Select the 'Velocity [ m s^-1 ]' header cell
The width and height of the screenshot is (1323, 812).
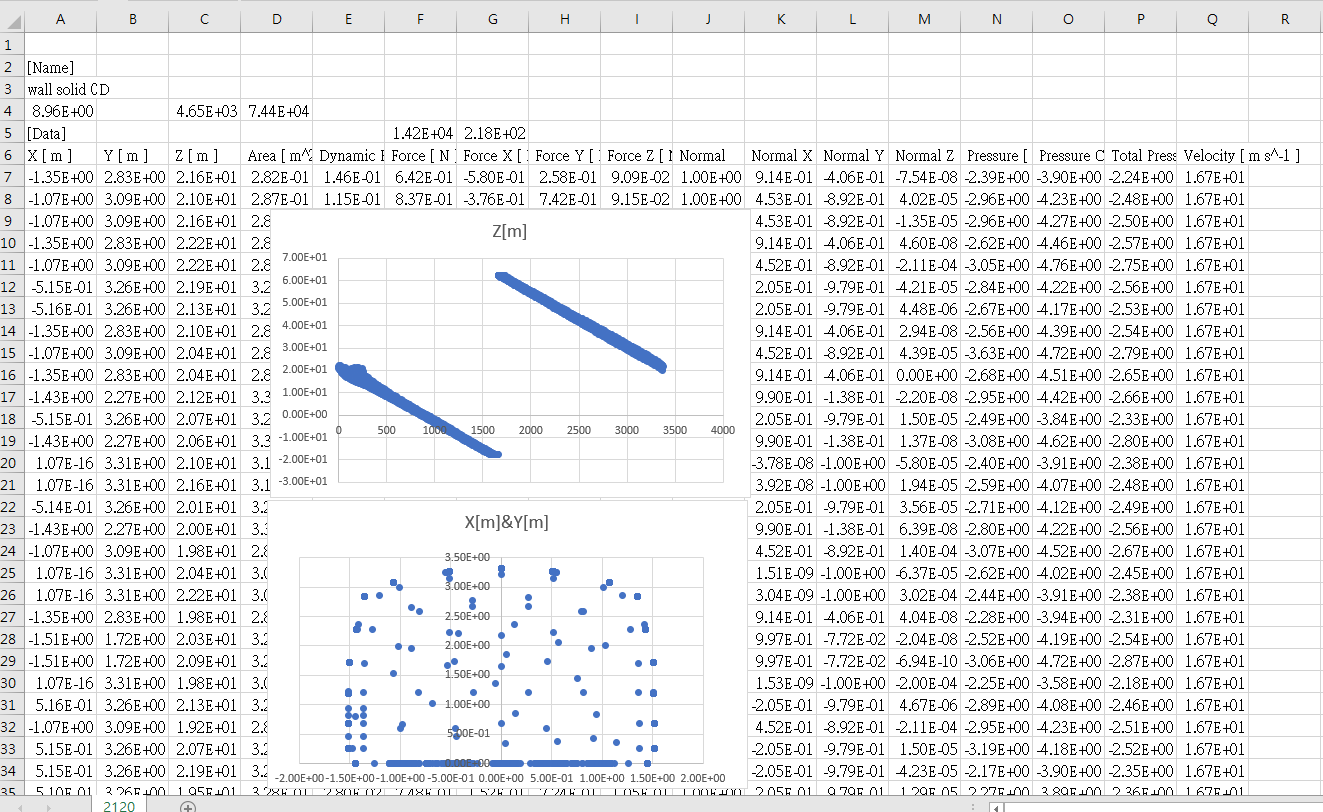[x=1240, y=155]
